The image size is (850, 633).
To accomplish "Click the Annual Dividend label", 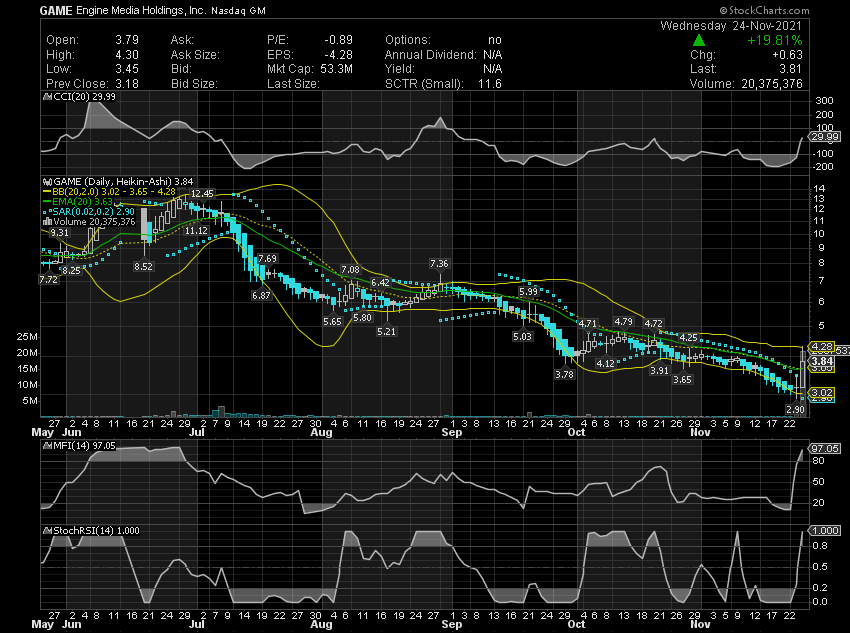I will click(430, 55).
